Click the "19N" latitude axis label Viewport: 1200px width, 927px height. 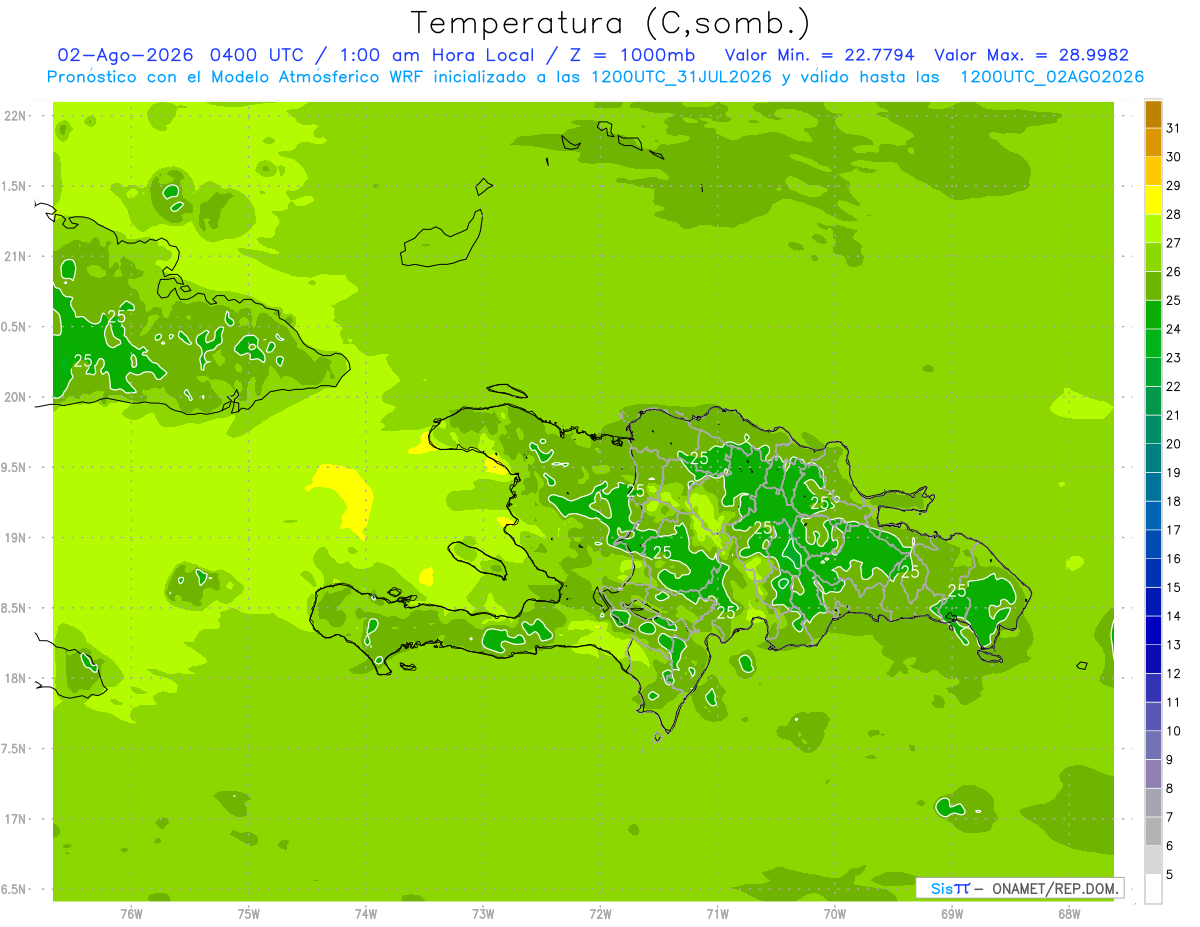tap(16, 537)
